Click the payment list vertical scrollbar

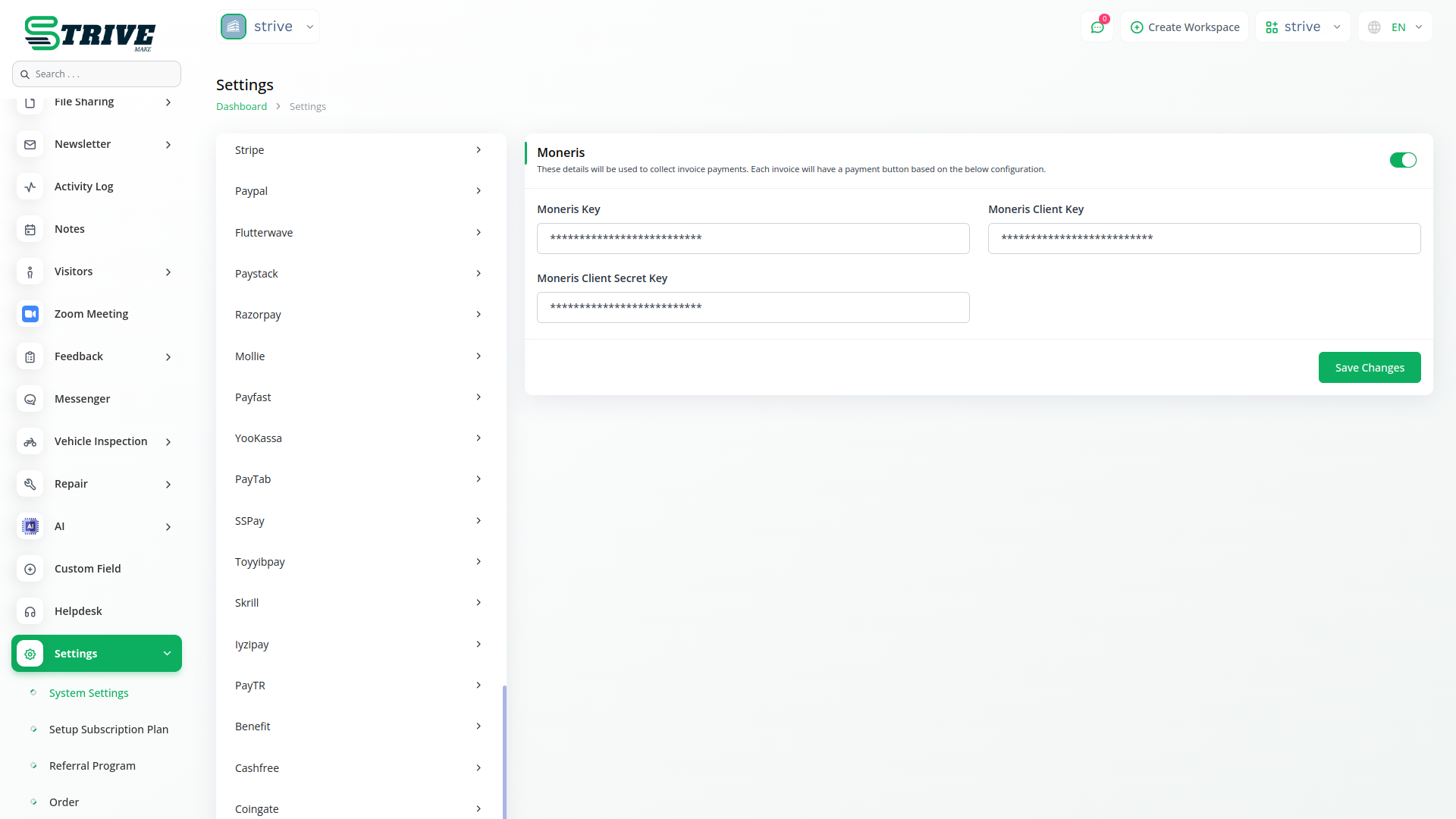tap(504, 751)
